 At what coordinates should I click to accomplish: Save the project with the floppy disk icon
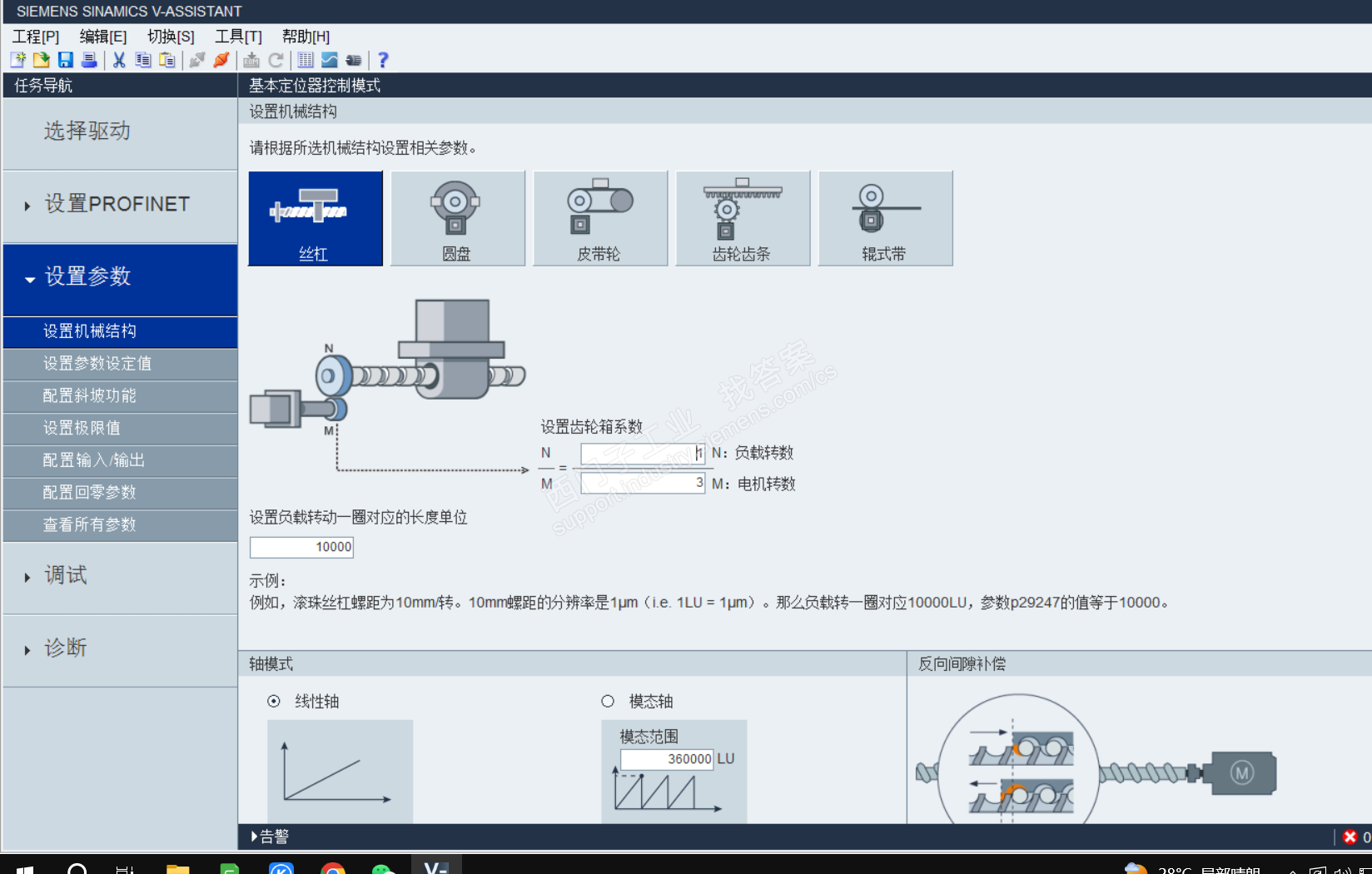[x=65, y=60]
